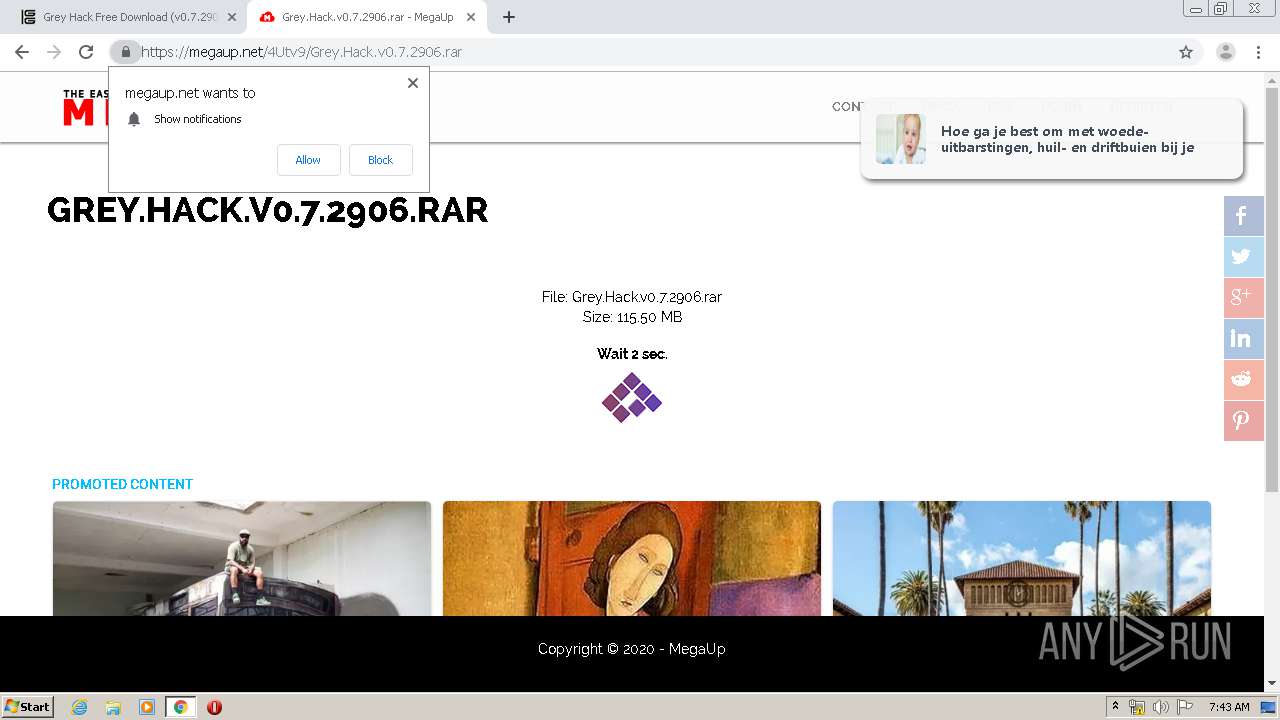Image resolution: width=1280 pixels, height=720 pixels.
Task: Show hidden system tray icons
Action: [1115, 707]
